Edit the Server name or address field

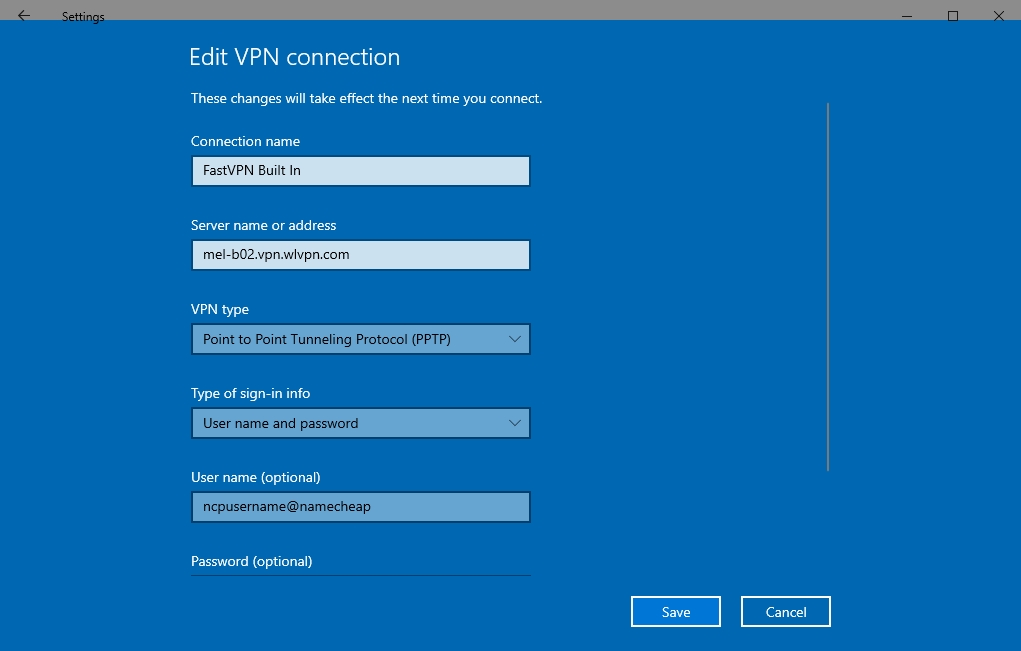pos(361,255)
